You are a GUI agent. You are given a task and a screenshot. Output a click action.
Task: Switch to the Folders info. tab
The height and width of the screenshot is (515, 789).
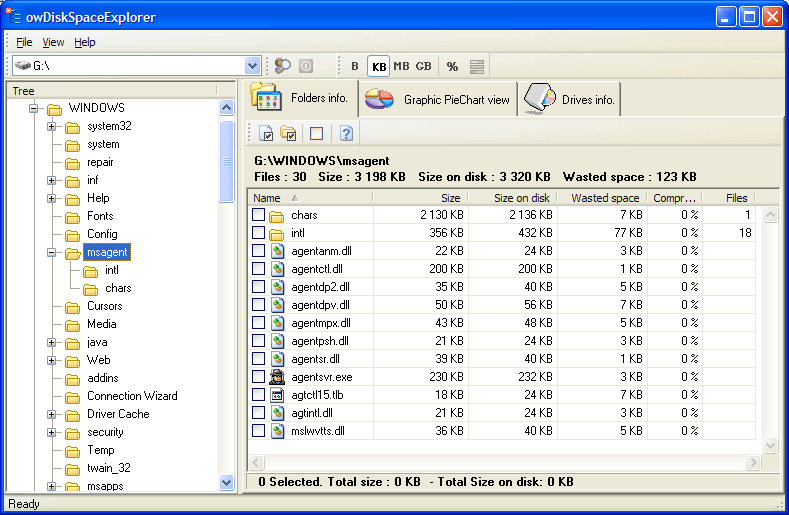pyautogui.click(x=303, y=98)
